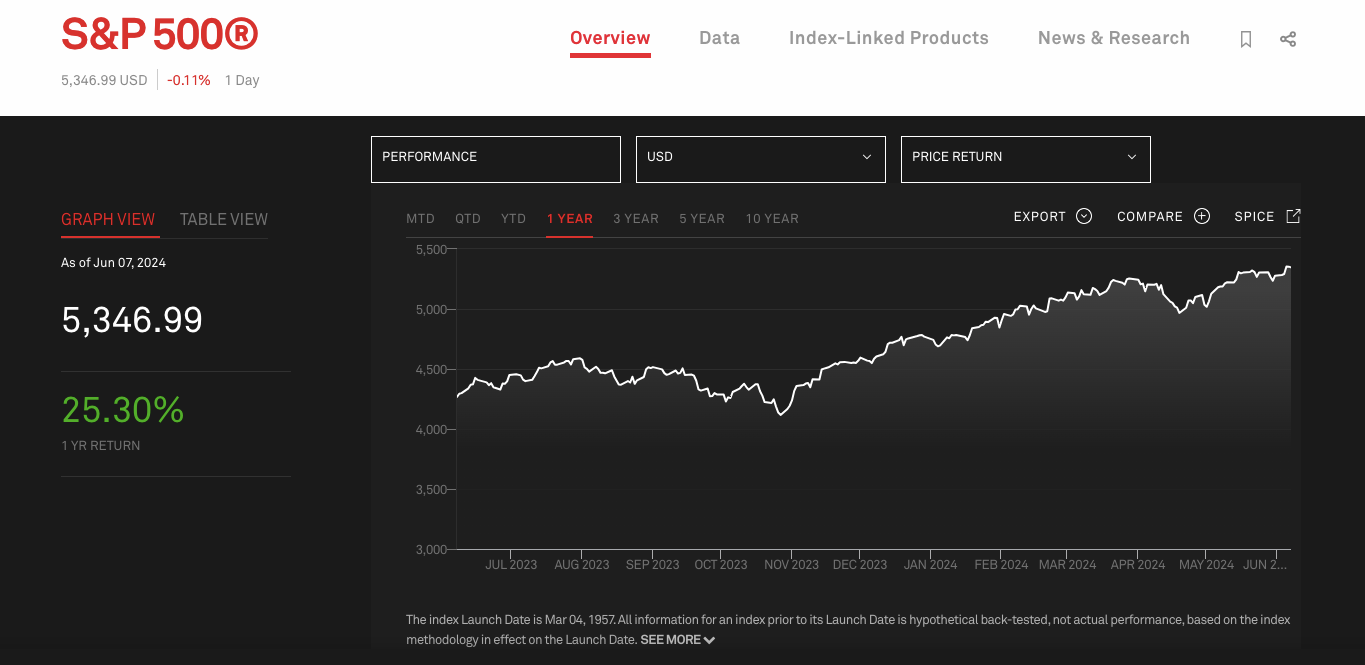Click the APR 2024 axis label
This screenshot has width=1365, height=665.
coord(1138,564)
